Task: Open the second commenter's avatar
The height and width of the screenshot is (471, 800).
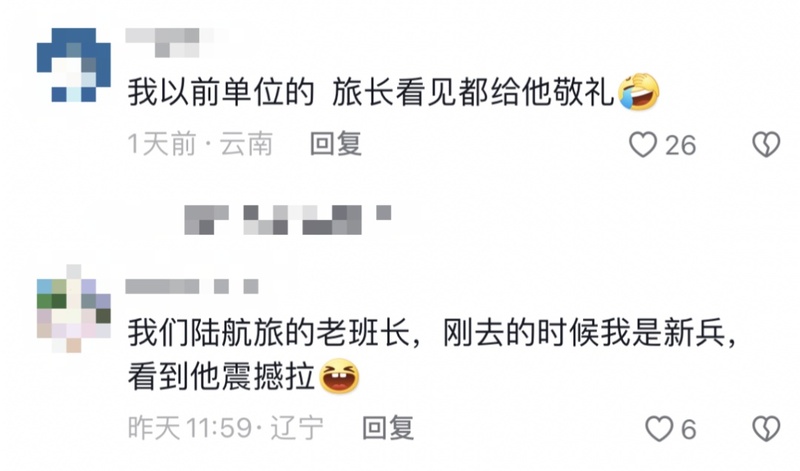Action: pos(73,309)
